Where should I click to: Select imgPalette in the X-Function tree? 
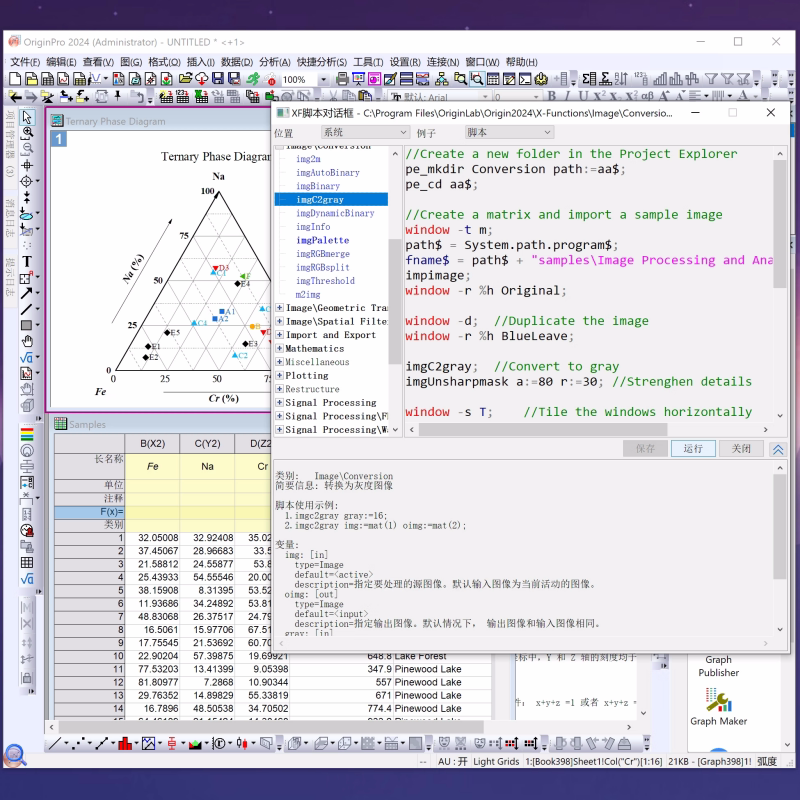pyautogui.click(x=322, y=240)
